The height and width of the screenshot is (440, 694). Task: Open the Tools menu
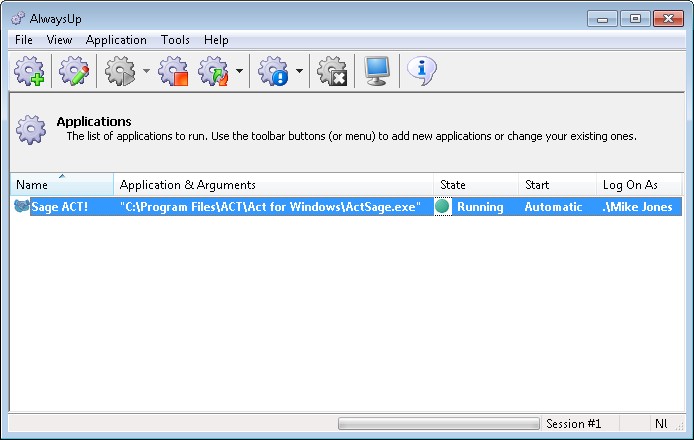coord(175,40)
